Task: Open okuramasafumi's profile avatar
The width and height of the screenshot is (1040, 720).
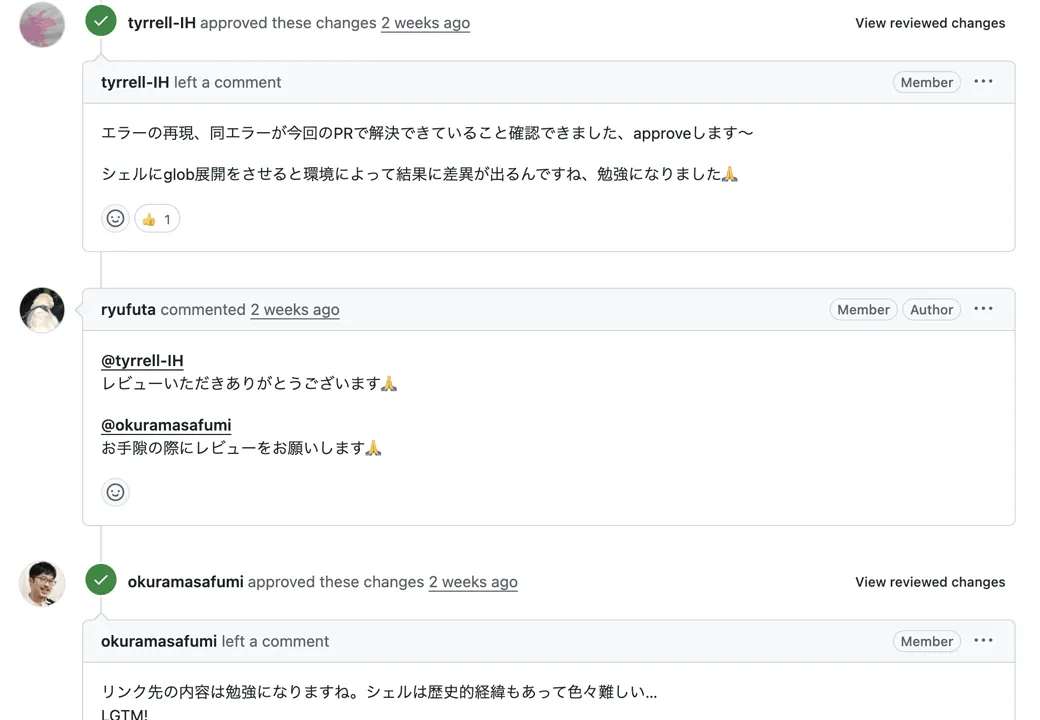Action: (x=42, y=583)
